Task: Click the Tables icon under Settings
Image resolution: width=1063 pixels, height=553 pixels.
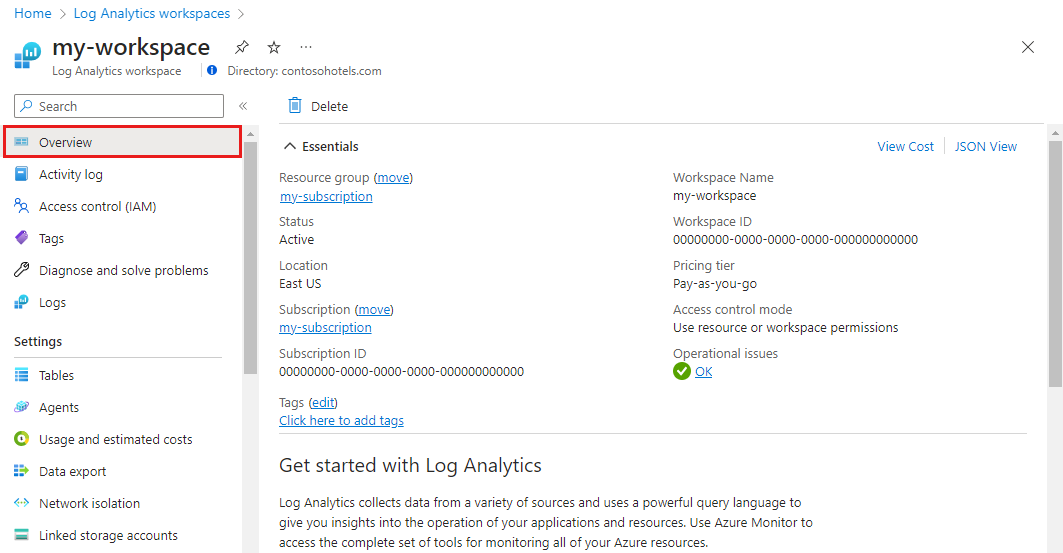Action: 22,375
